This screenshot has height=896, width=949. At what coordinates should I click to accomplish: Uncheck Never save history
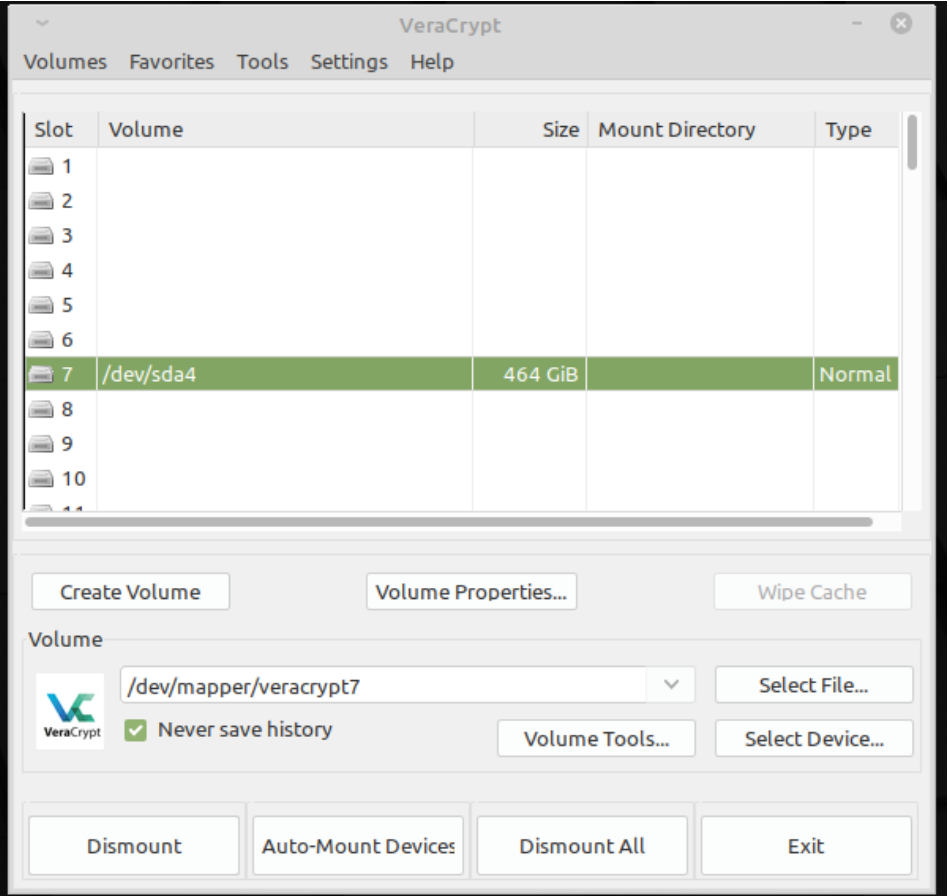point(136,730)
